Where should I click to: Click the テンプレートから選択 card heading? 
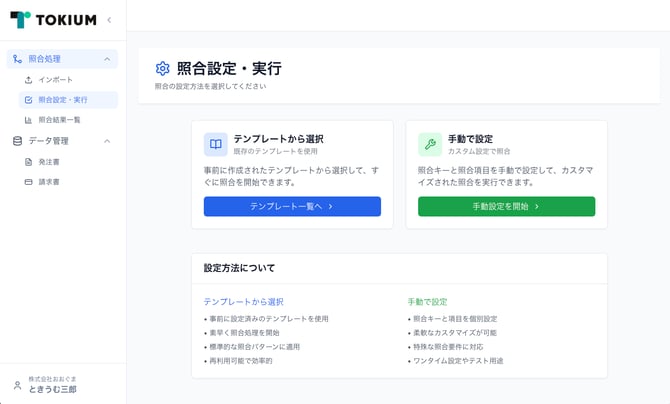pyautogui.click(x=278, y=139)
